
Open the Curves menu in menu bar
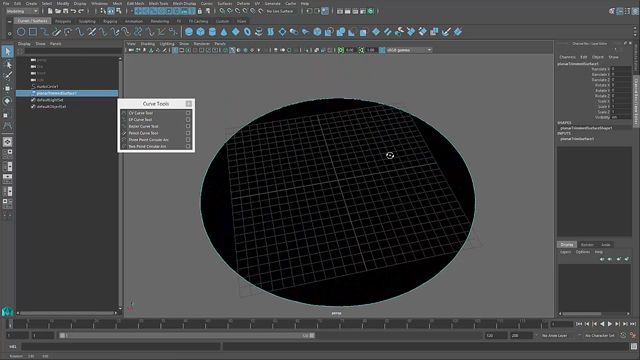pyautogui.click(x=207, y=3)
